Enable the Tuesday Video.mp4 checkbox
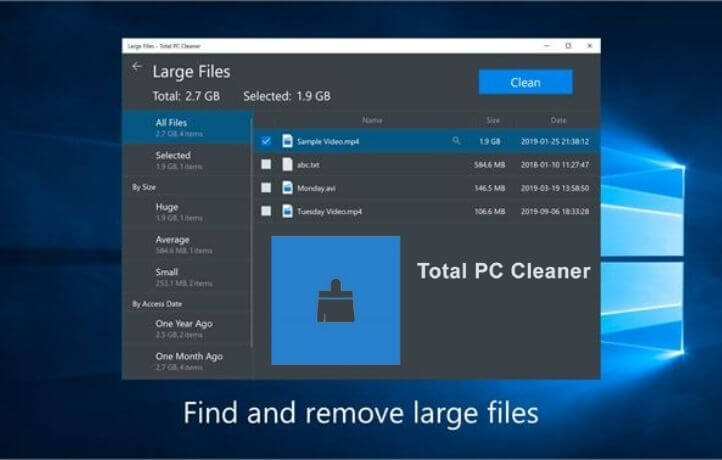 (x=266, y=211)
